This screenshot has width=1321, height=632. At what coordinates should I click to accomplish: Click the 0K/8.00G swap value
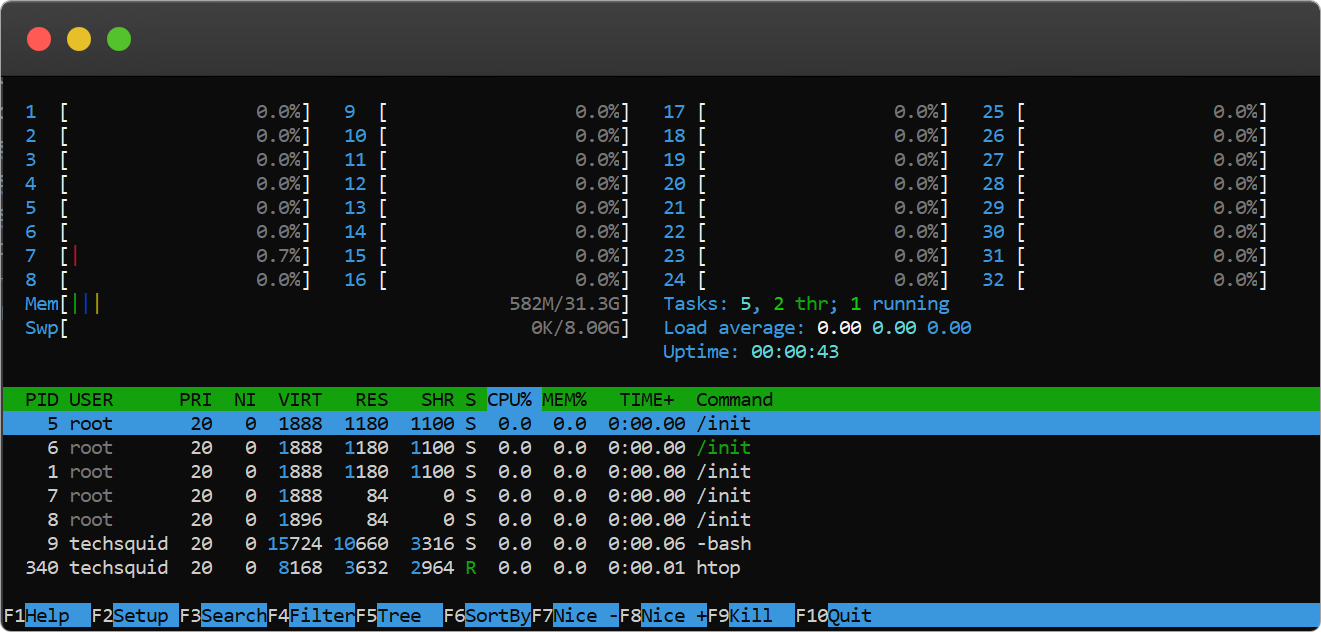576,328
